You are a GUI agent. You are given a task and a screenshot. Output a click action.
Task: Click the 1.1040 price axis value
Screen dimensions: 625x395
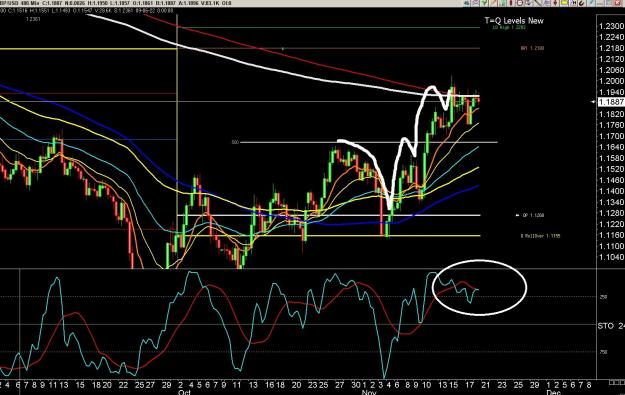pyautogui.click(x=611, y=257)
